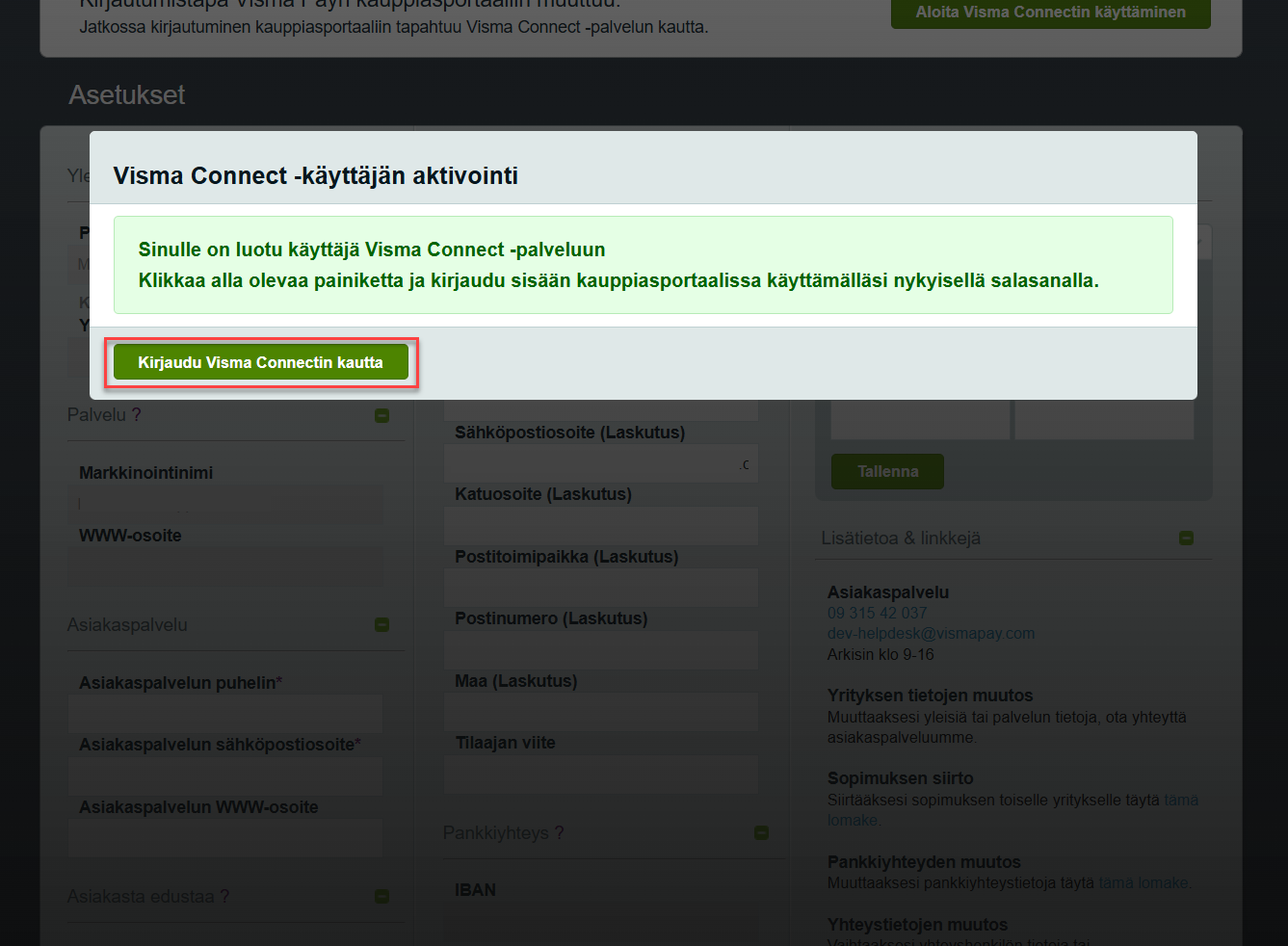Collapse the Asiakaspalvelu section
Image resolution: width=1288 pixels, height=946 pixels.
(381, 624)
